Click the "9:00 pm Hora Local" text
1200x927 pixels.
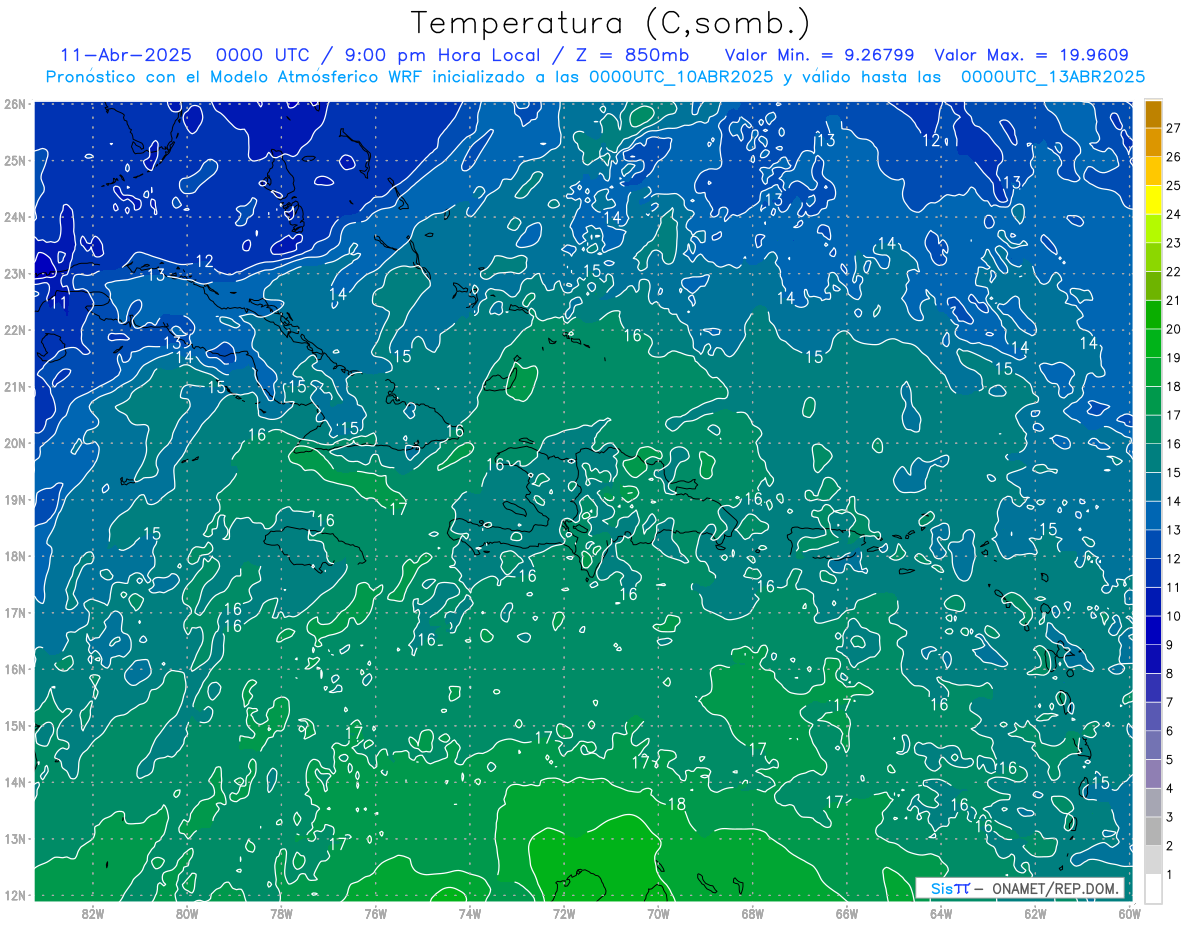[444, 55]
